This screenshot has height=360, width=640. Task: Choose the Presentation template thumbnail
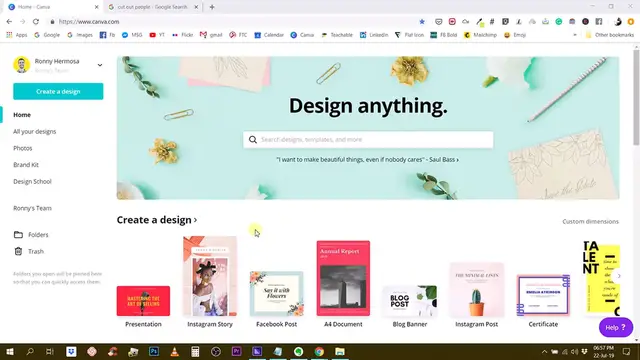click(143, 301)
